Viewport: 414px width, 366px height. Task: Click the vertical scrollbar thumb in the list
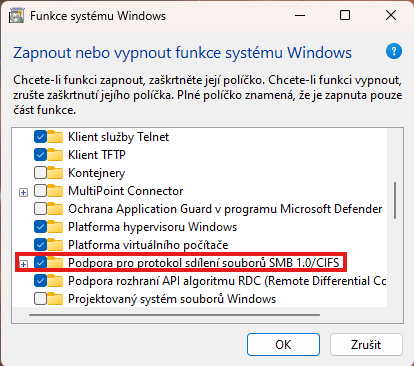[395, 200]
